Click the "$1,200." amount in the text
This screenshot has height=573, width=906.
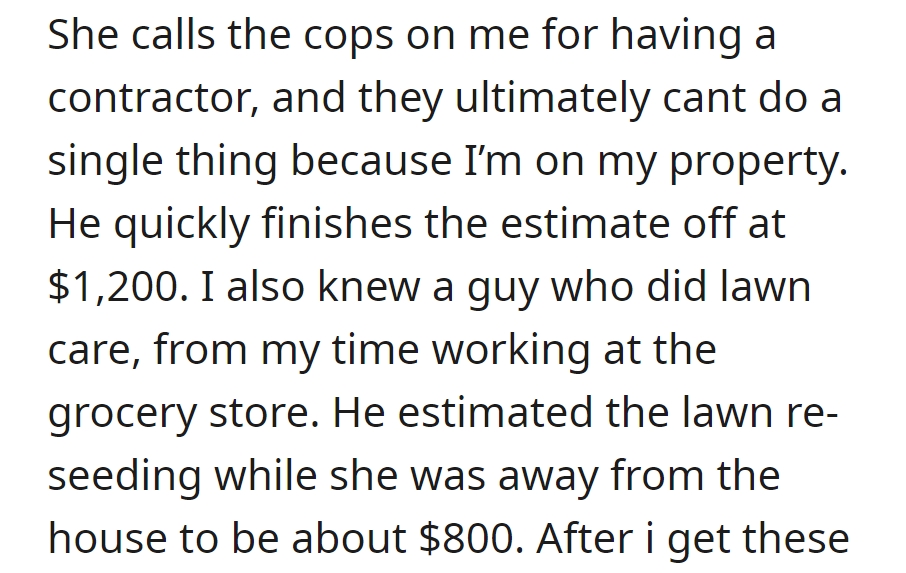click(118, 287)
